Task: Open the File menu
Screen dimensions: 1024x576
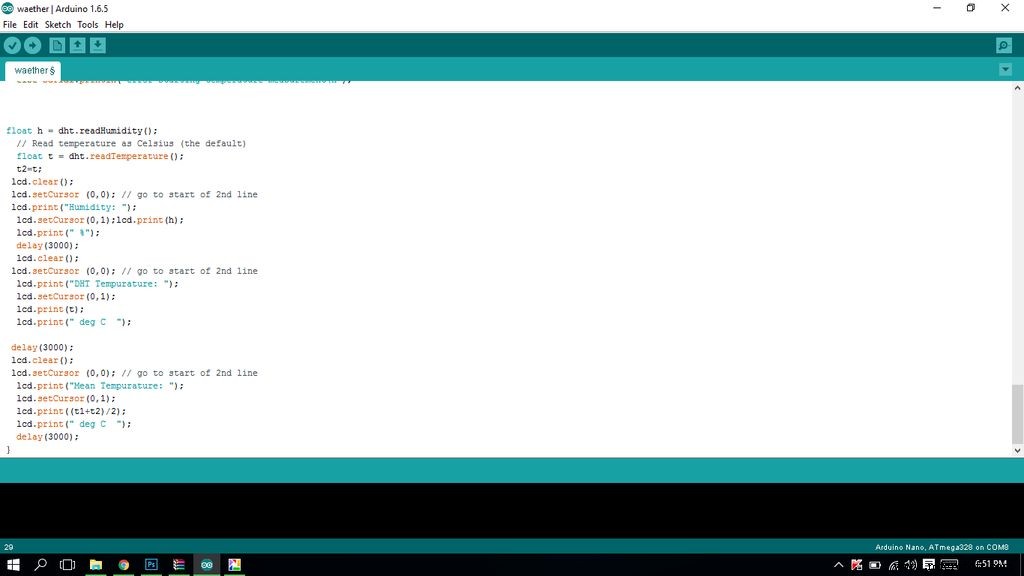Action: coord(10,24)
